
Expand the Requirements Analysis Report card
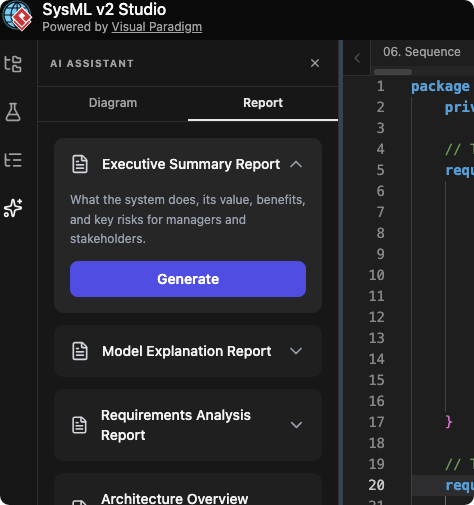296,425
